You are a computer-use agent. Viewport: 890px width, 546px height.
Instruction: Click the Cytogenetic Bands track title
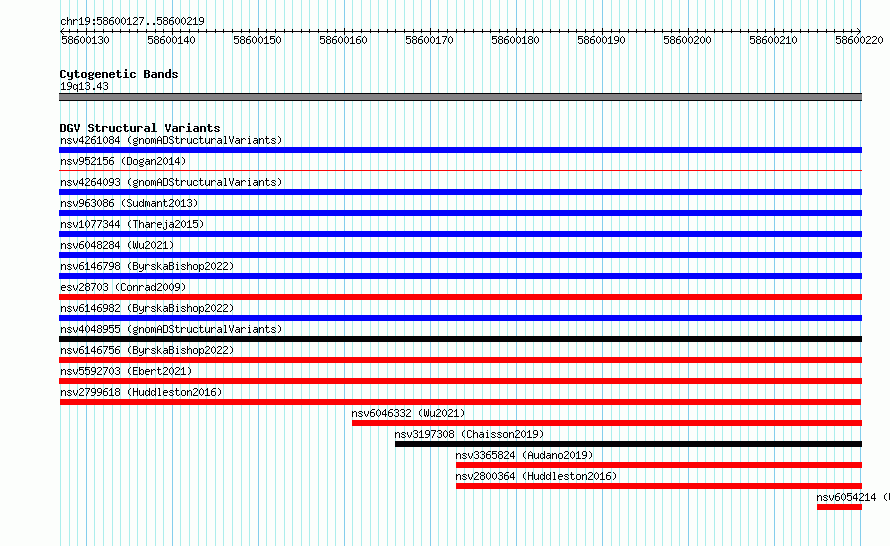click(x=119, y=74)
